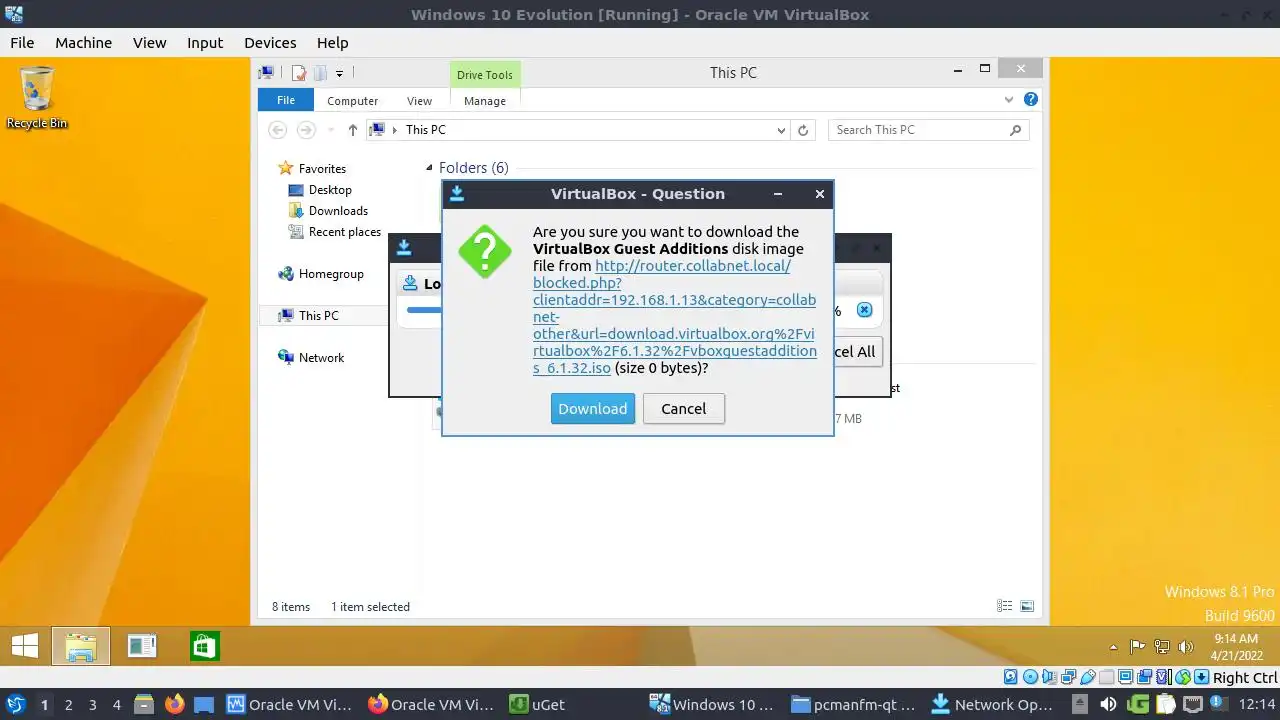Click the network indicator in VirtualBox status bar

(x=1068, y=677)
